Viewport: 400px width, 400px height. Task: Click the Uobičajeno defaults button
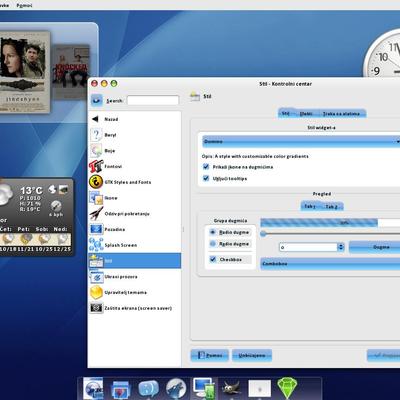click(252, 355)
